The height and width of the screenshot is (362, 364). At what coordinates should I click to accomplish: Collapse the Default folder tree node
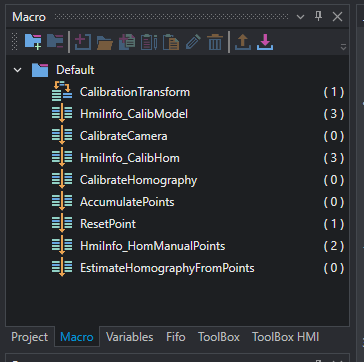tap(17, 70)
